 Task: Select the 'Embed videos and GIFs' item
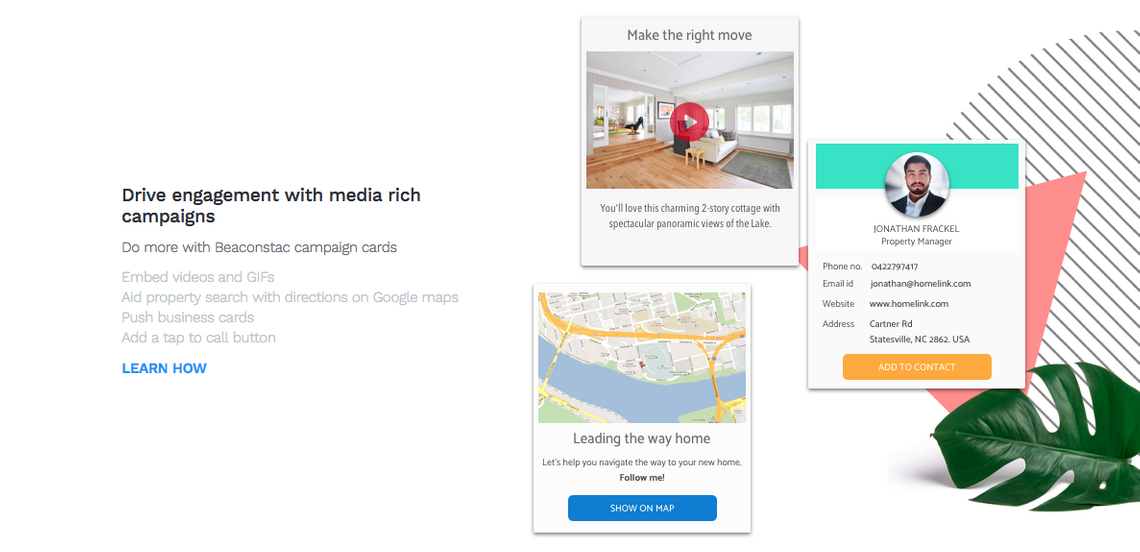click(198, 277)
